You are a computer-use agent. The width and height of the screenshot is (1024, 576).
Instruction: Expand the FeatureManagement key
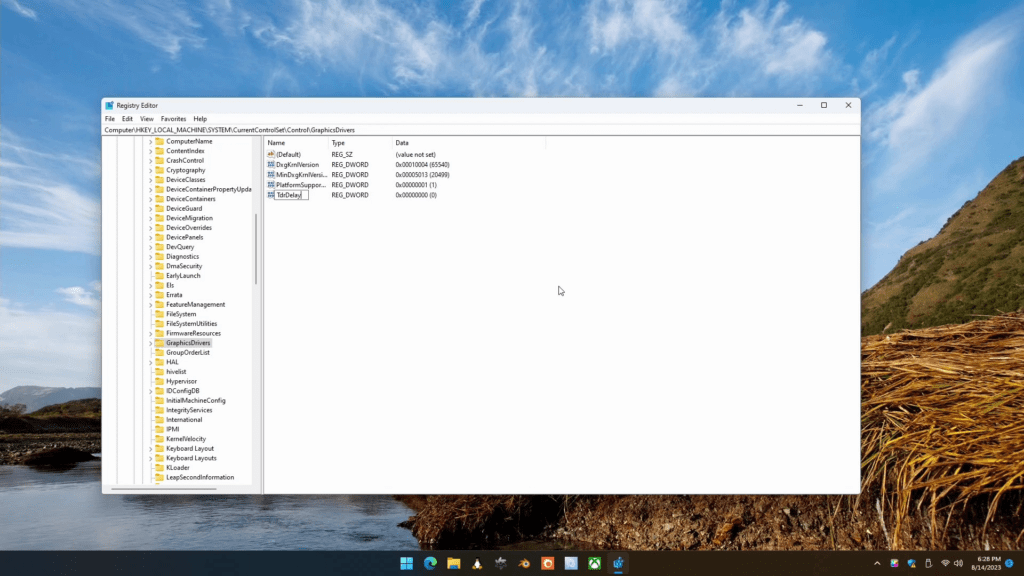(x=150, y=304)
